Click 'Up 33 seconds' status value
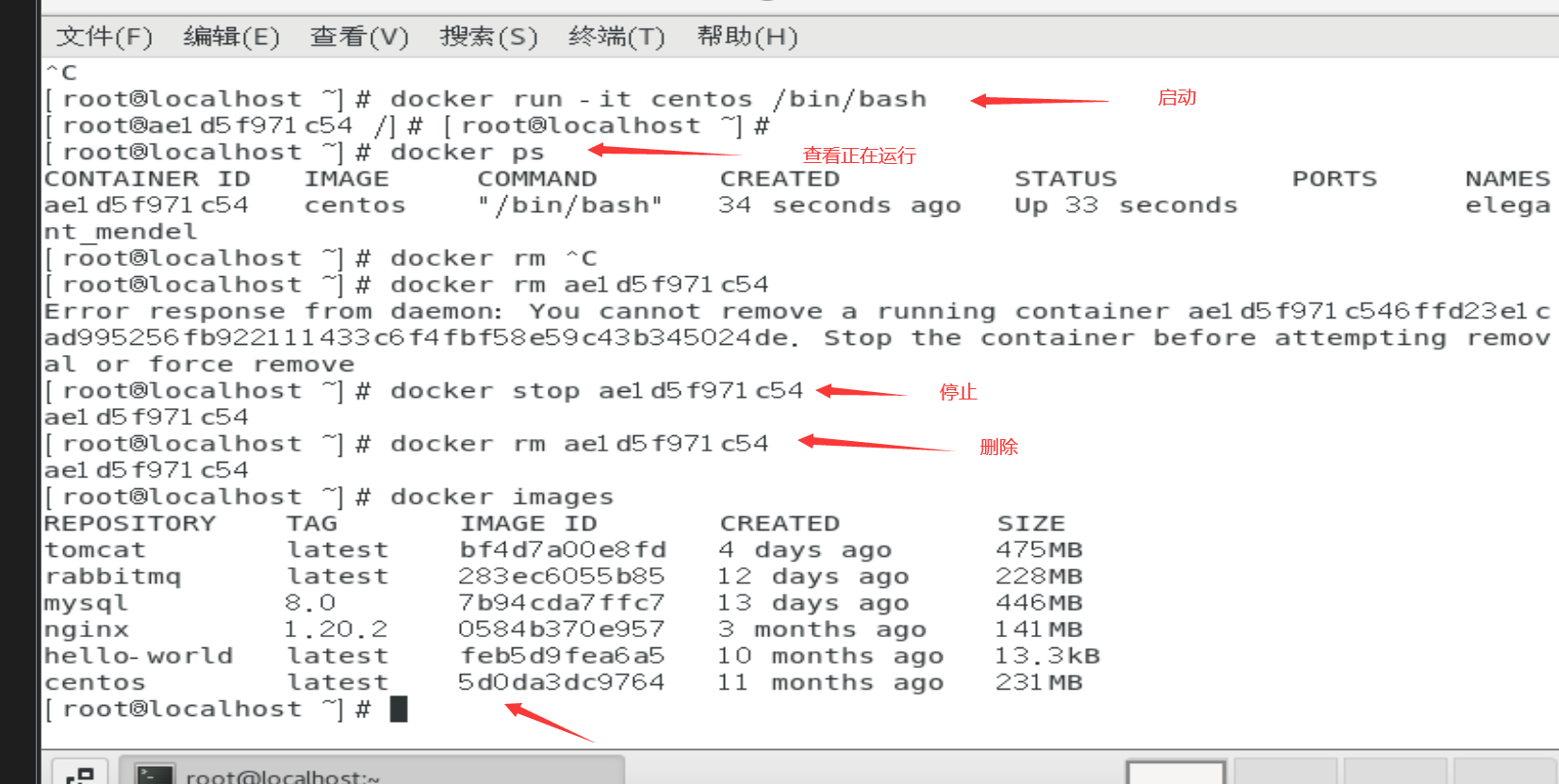Screen dimensions: 1559x784 (x=1125, y=205)
